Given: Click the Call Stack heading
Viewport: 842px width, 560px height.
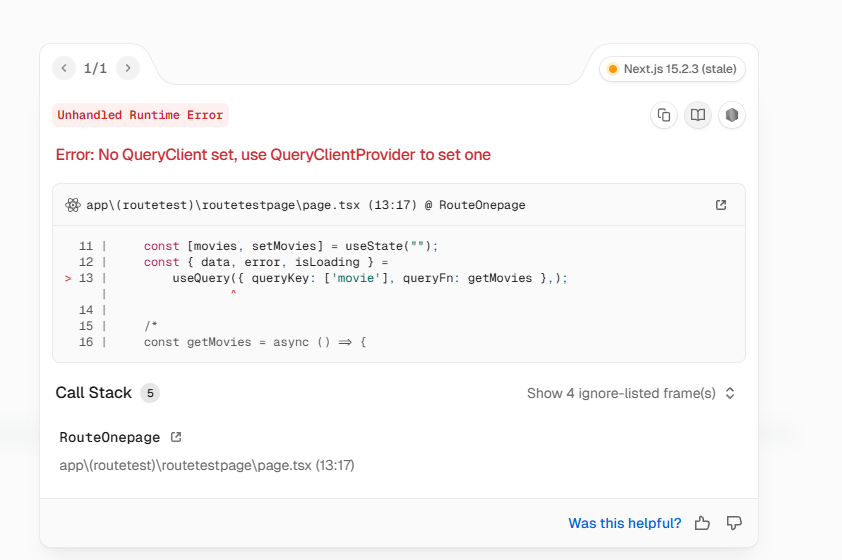Looking at the screenshot, I should coord(93,393).
